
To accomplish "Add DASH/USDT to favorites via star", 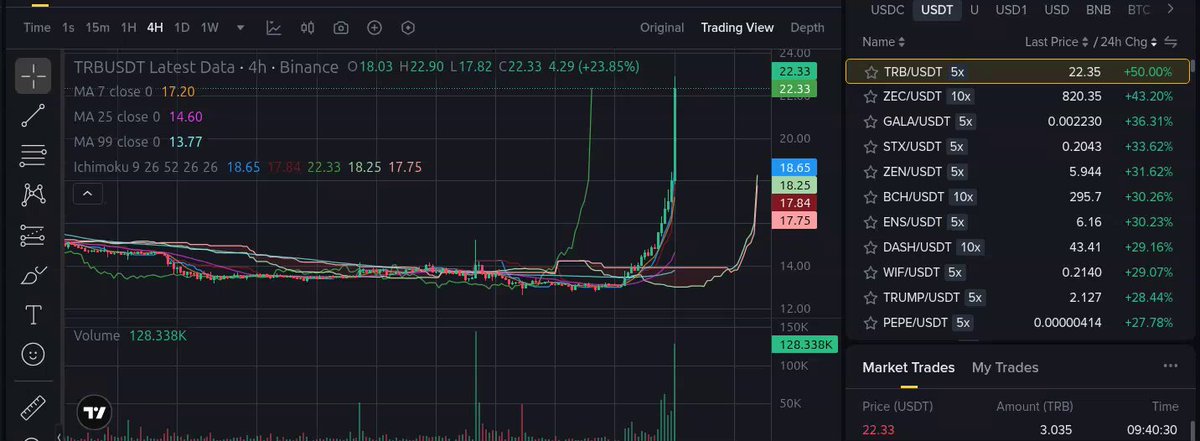I will tap(870, 247).
